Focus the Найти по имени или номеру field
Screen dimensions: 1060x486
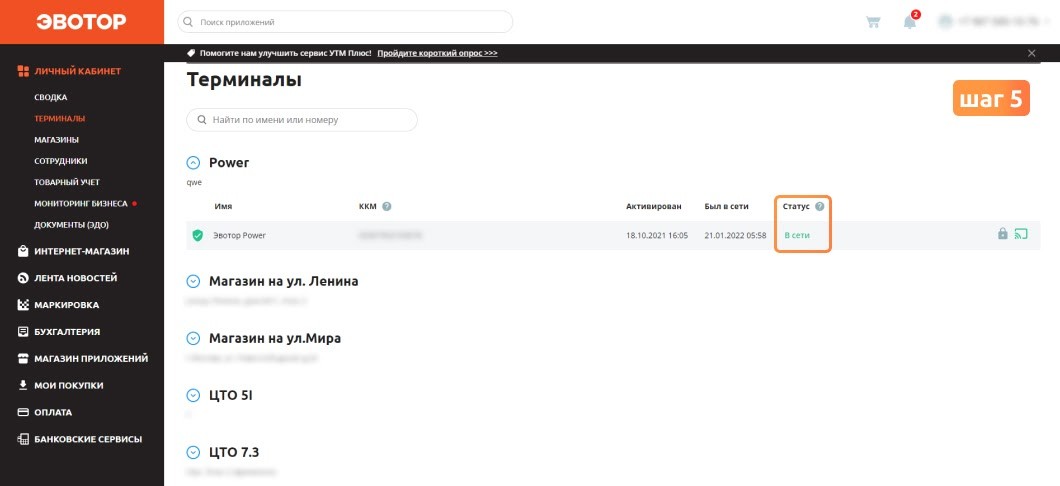click(302, 120)
